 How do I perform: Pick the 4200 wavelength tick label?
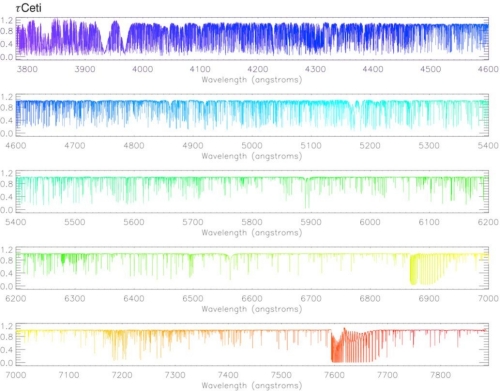click(x=258, y=69)
